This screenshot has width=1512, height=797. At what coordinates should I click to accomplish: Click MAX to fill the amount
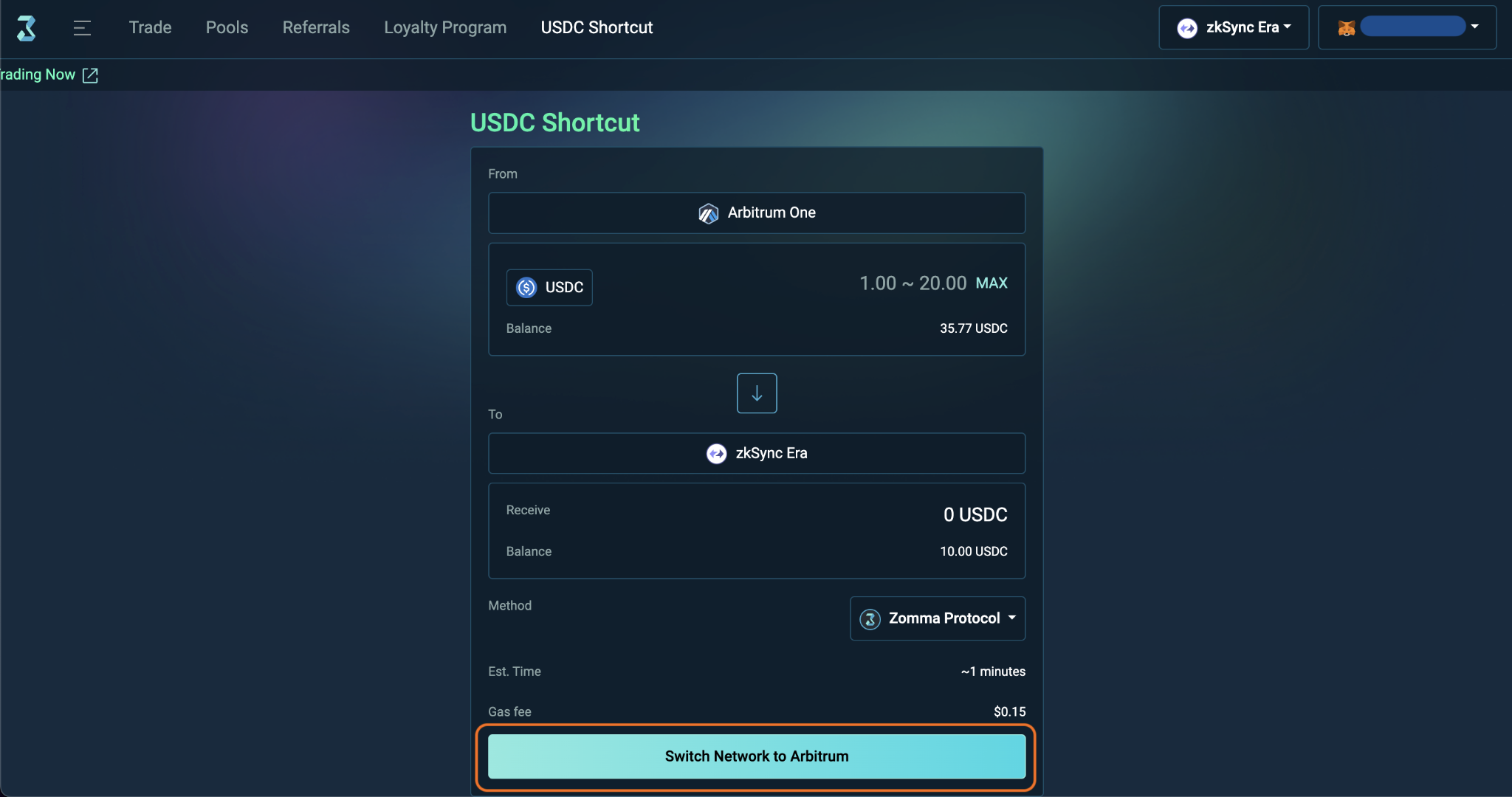click(x=992, y=283)
